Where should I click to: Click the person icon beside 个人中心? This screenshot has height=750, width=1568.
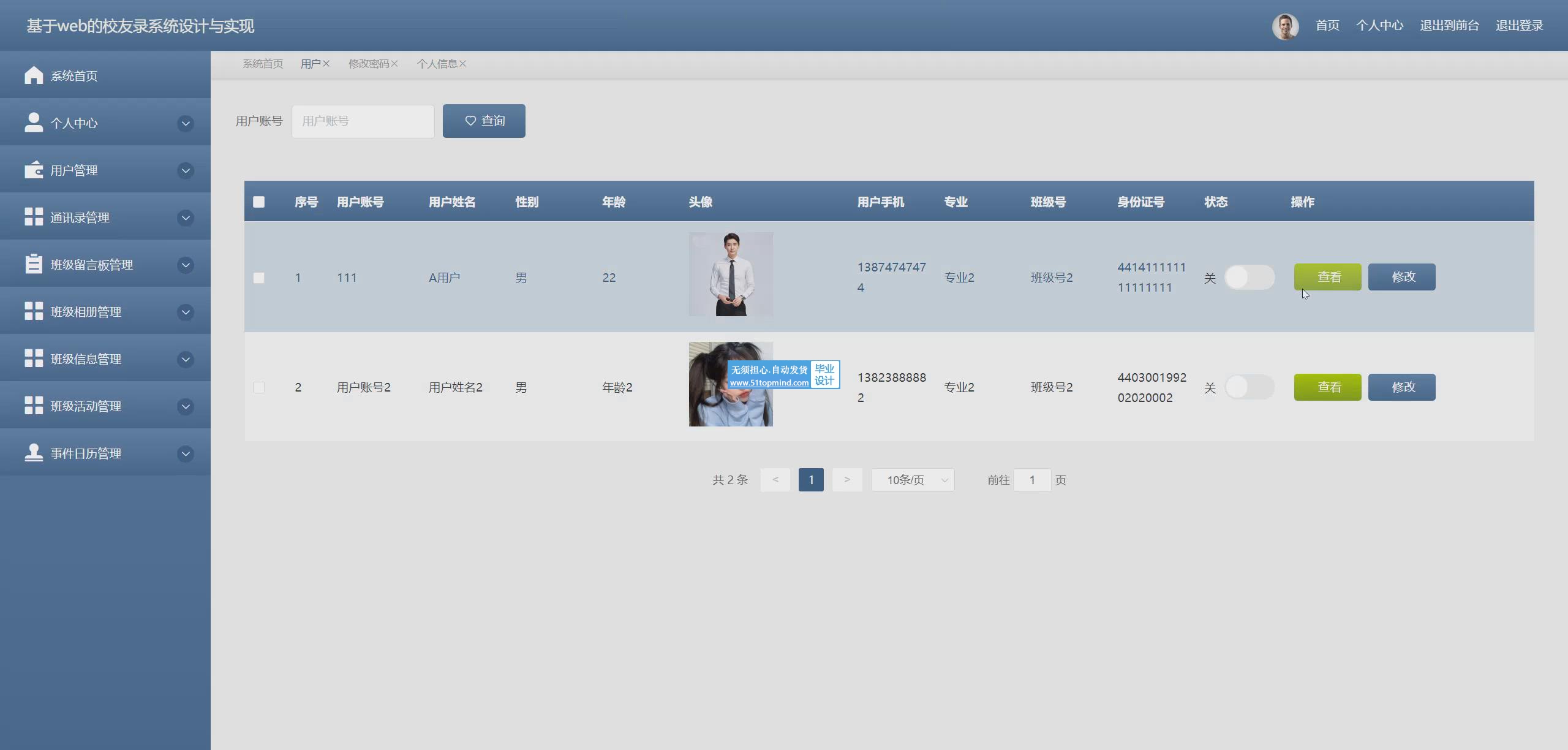coord(34,122)
